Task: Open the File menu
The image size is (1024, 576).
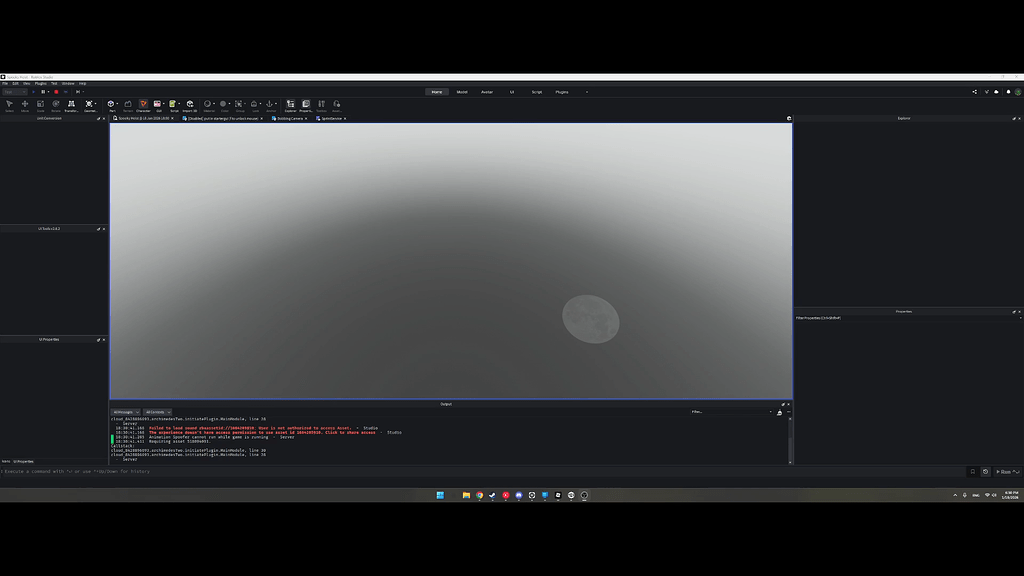Action: click(x=5, y=84)
